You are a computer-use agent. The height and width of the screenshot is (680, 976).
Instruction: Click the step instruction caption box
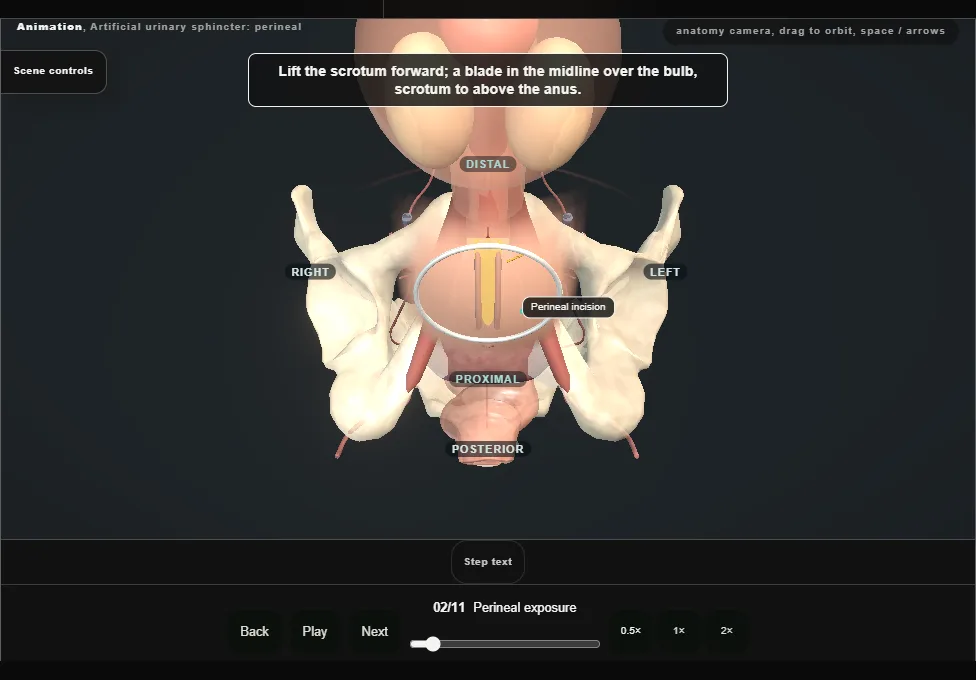[488, 80]
